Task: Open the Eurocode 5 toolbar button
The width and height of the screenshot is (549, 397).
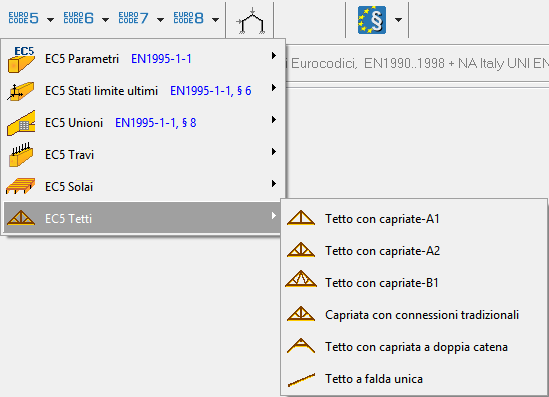Action: click(23, 18)
